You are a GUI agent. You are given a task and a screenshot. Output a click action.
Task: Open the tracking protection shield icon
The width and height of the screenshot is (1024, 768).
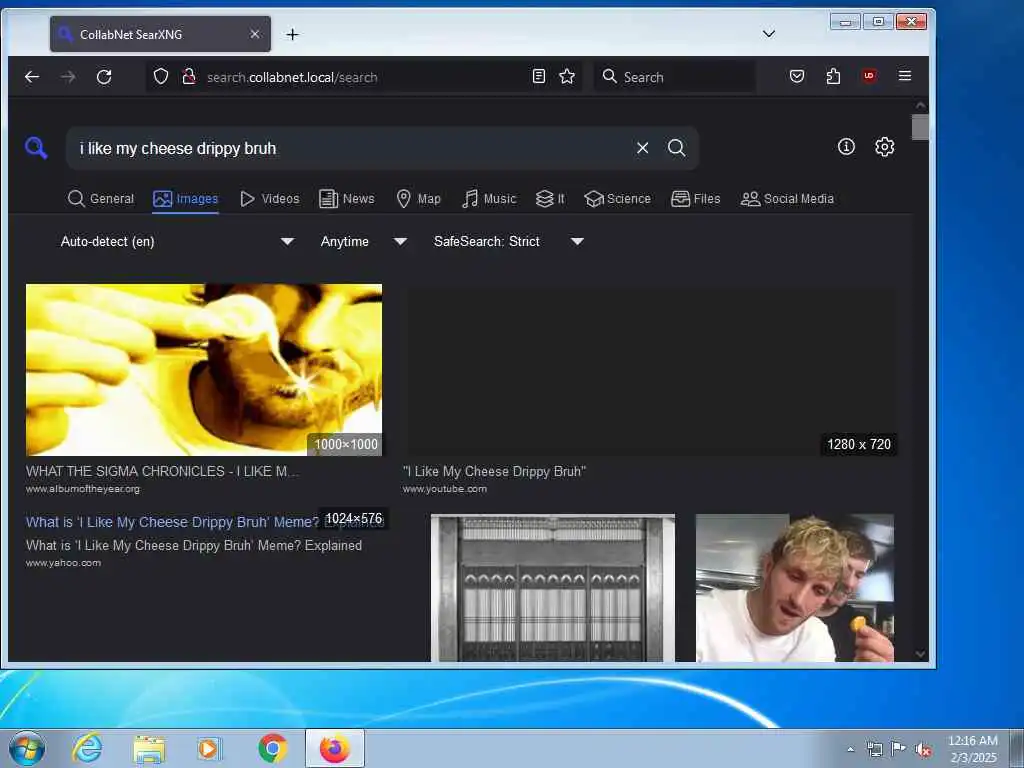(x=161, y=77)
